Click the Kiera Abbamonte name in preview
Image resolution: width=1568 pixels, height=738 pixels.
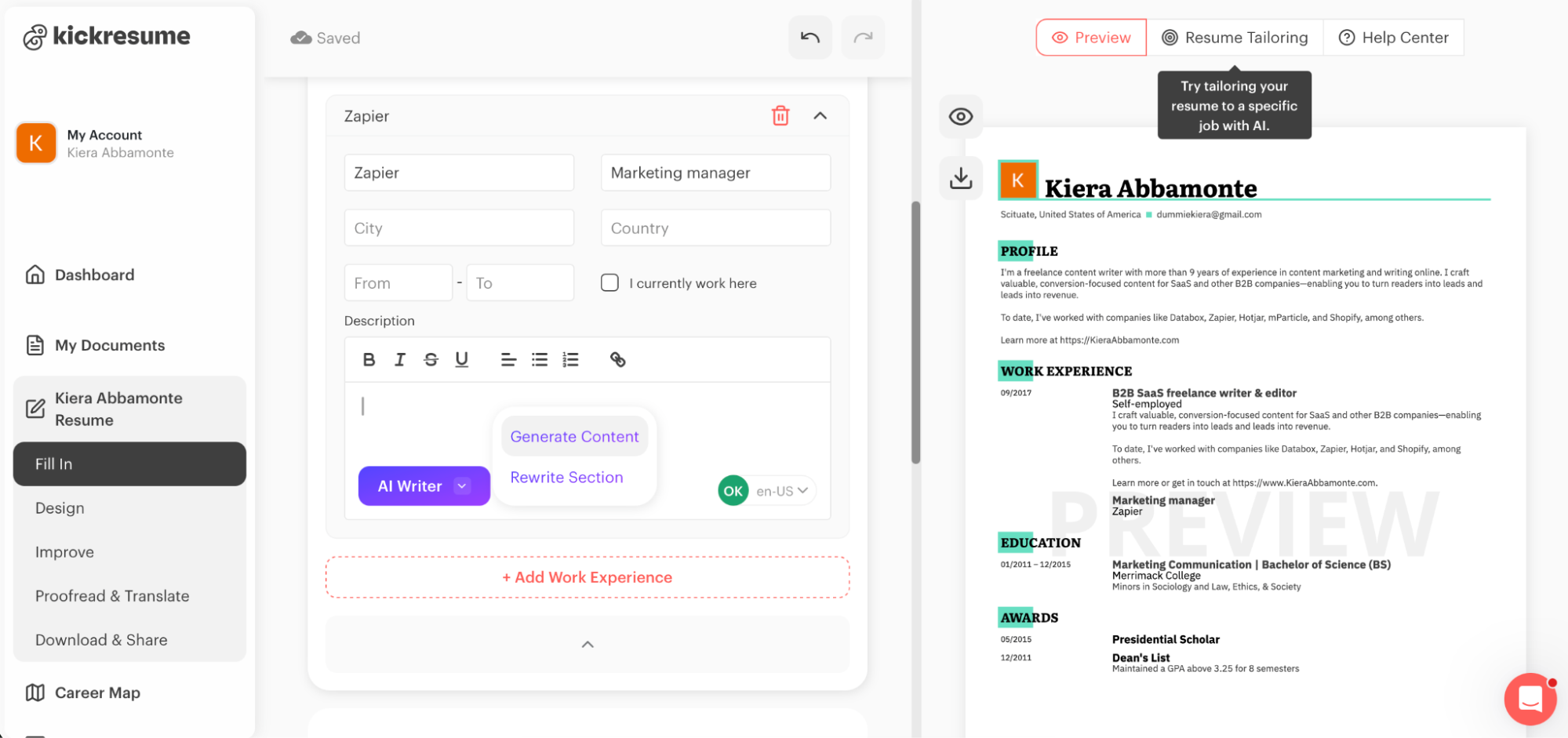1151,188
